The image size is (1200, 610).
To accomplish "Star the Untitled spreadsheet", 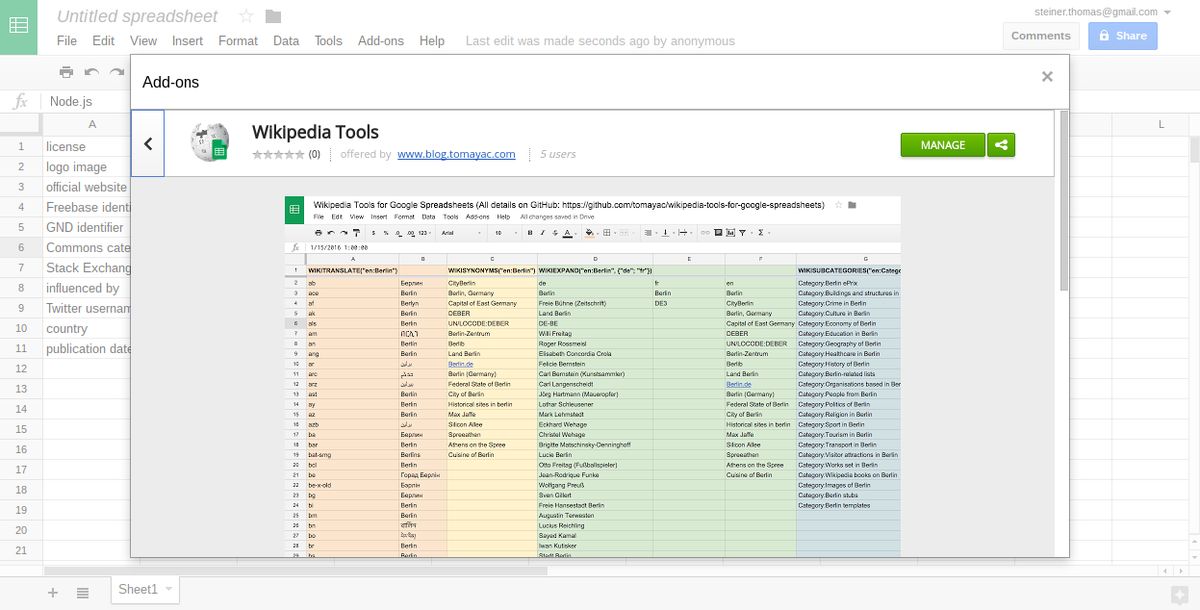I will pos(247,16).
